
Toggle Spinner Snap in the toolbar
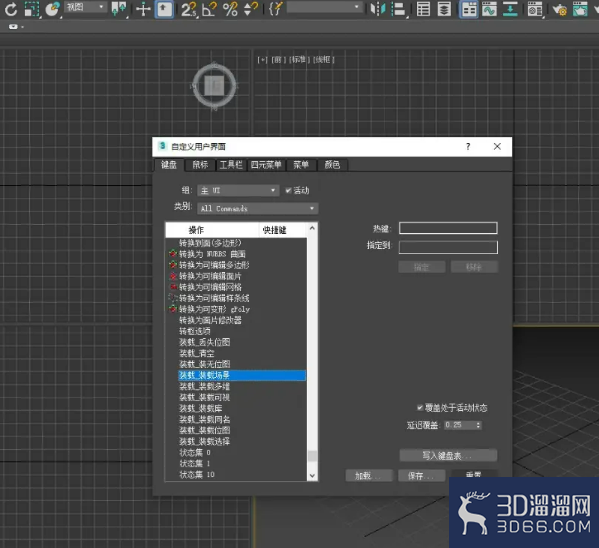[x=251, y=9]
